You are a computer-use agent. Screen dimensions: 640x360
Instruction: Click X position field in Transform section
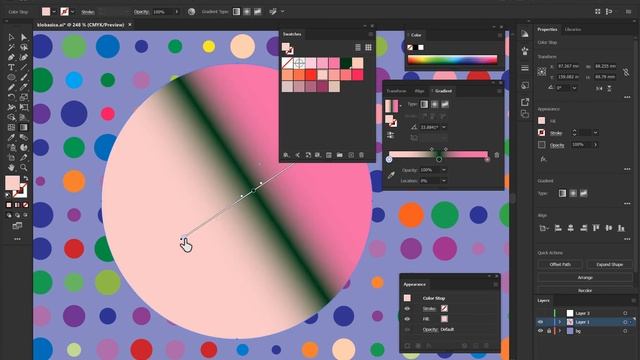[569, 66]
